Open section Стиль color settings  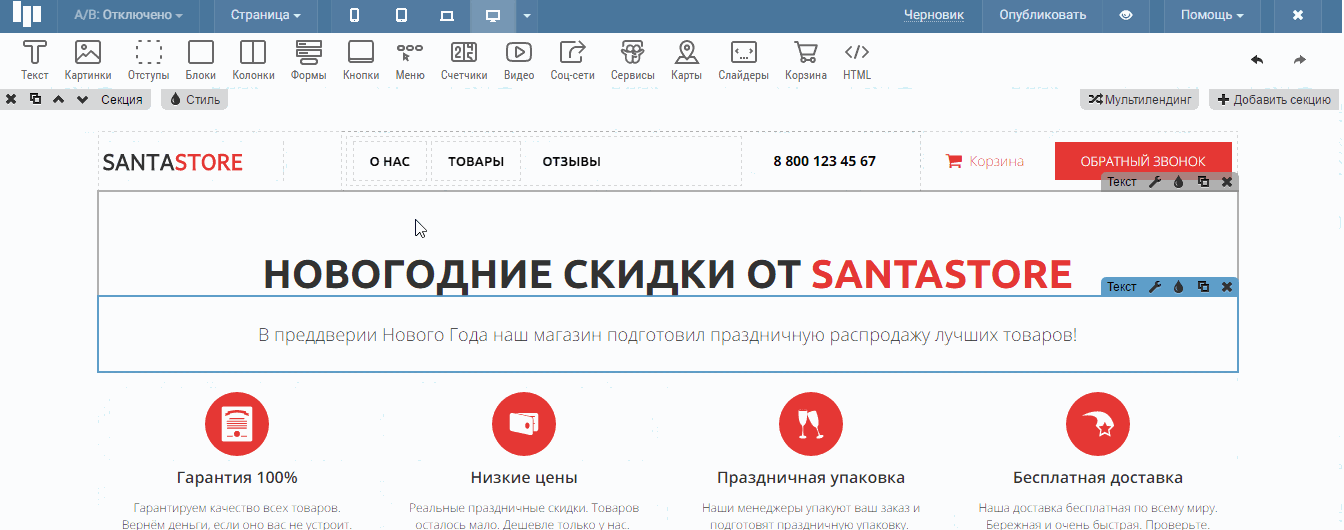pos(195,100)
